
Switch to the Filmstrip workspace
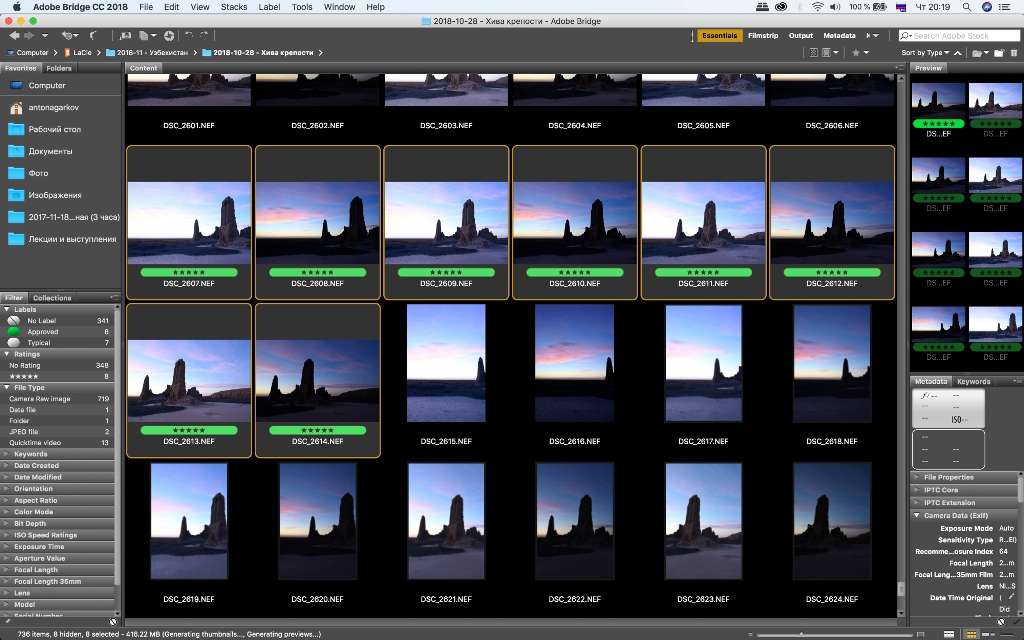point(763,35)
